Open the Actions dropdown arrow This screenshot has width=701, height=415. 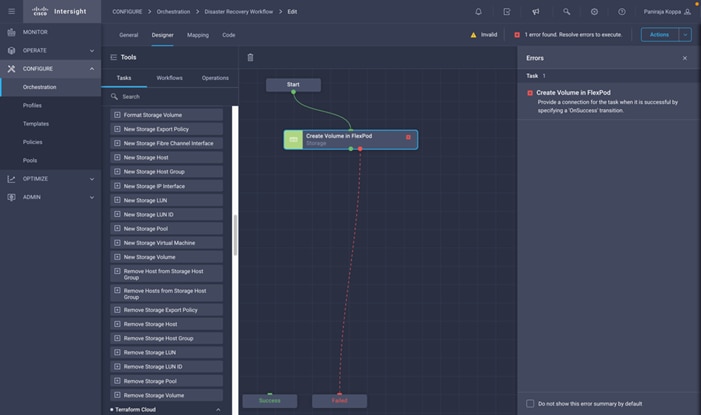pyautogui.click(x=685, y=35)
